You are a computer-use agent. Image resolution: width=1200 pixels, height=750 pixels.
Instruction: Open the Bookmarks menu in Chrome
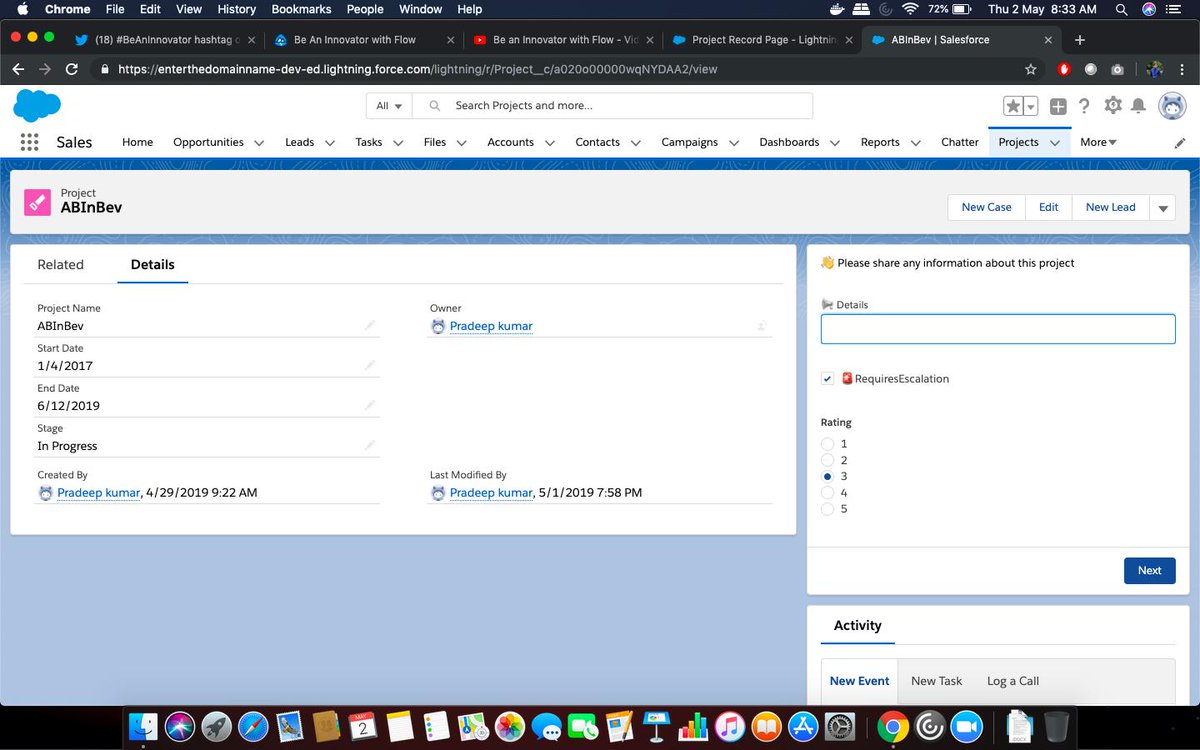pyautogui.click(x=302, y=9)
